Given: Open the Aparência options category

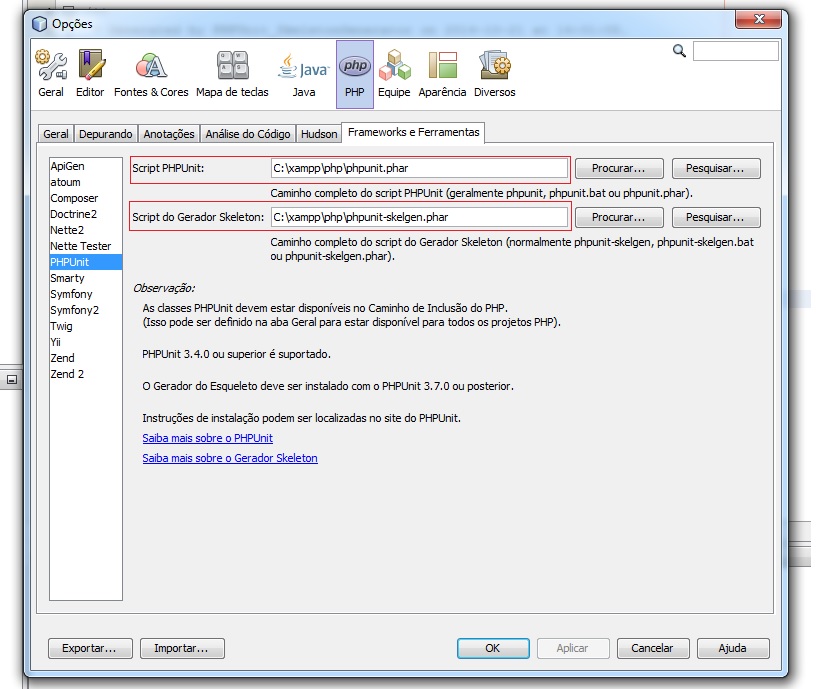Looking at the screenshot, I should tap(442, 73).
